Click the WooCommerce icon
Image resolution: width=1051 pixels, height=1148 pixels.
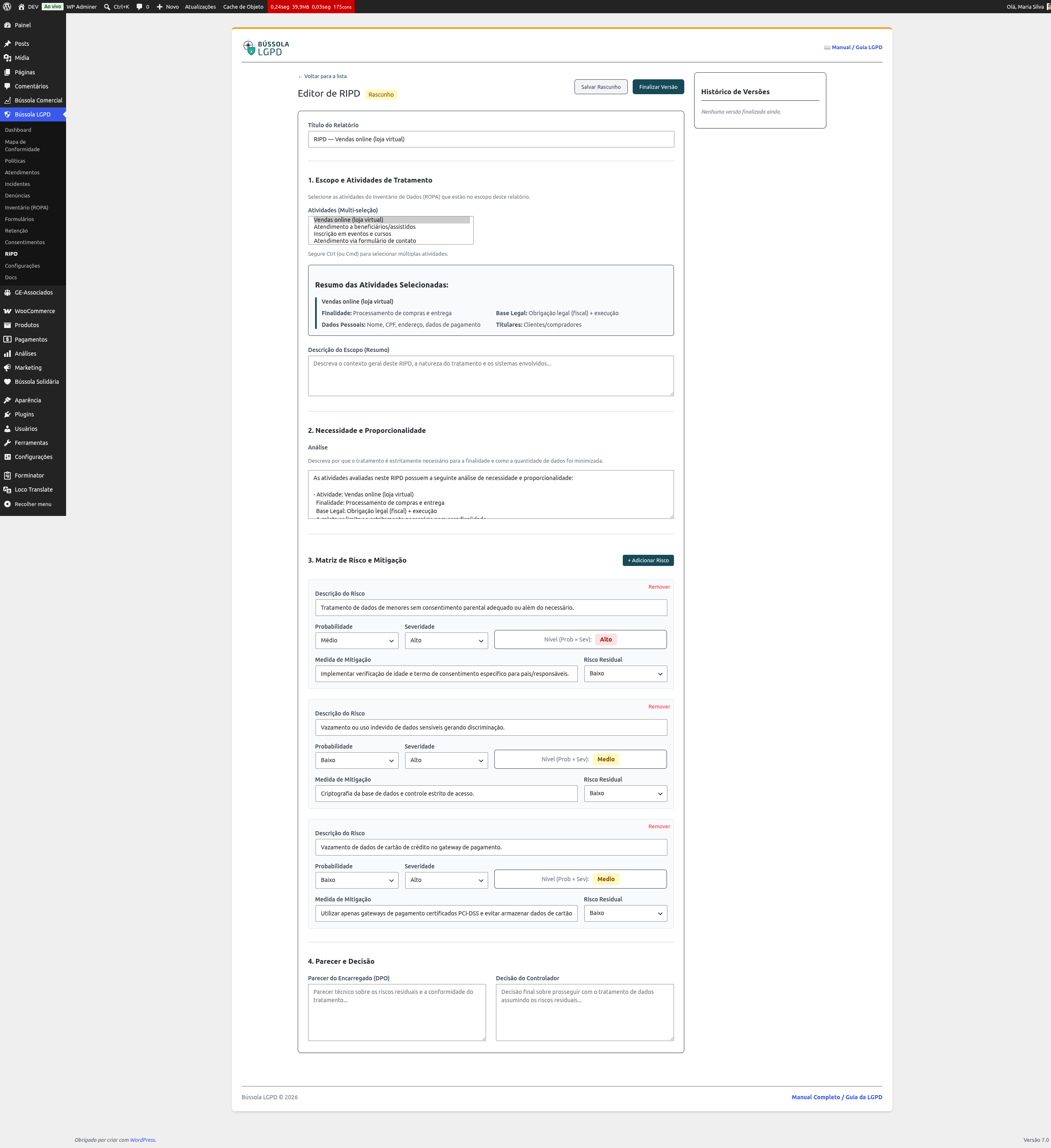(7, 311)
